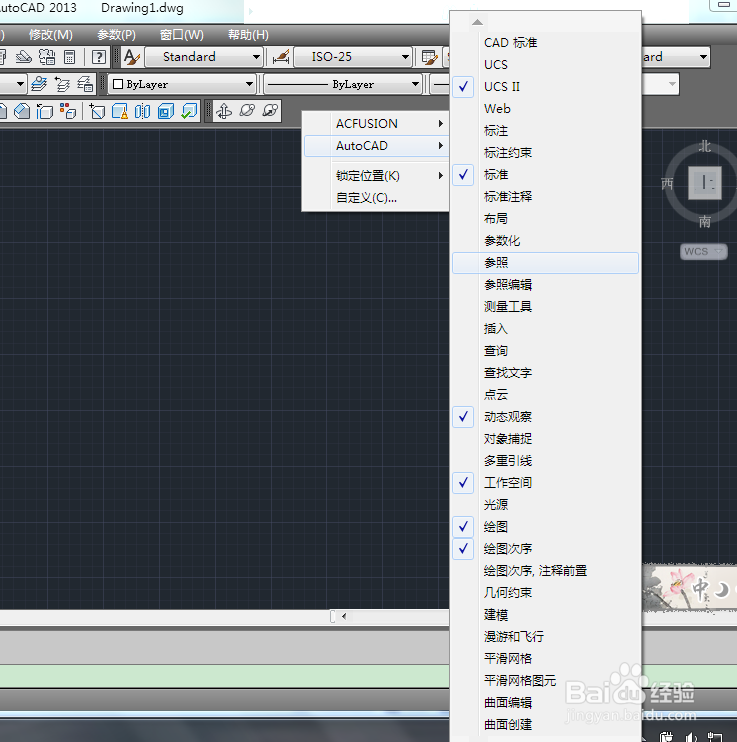The height and width of the screenshot is (742, 737).
Task: Select 参照 in the toolbar list
Action: coord(545,263)
